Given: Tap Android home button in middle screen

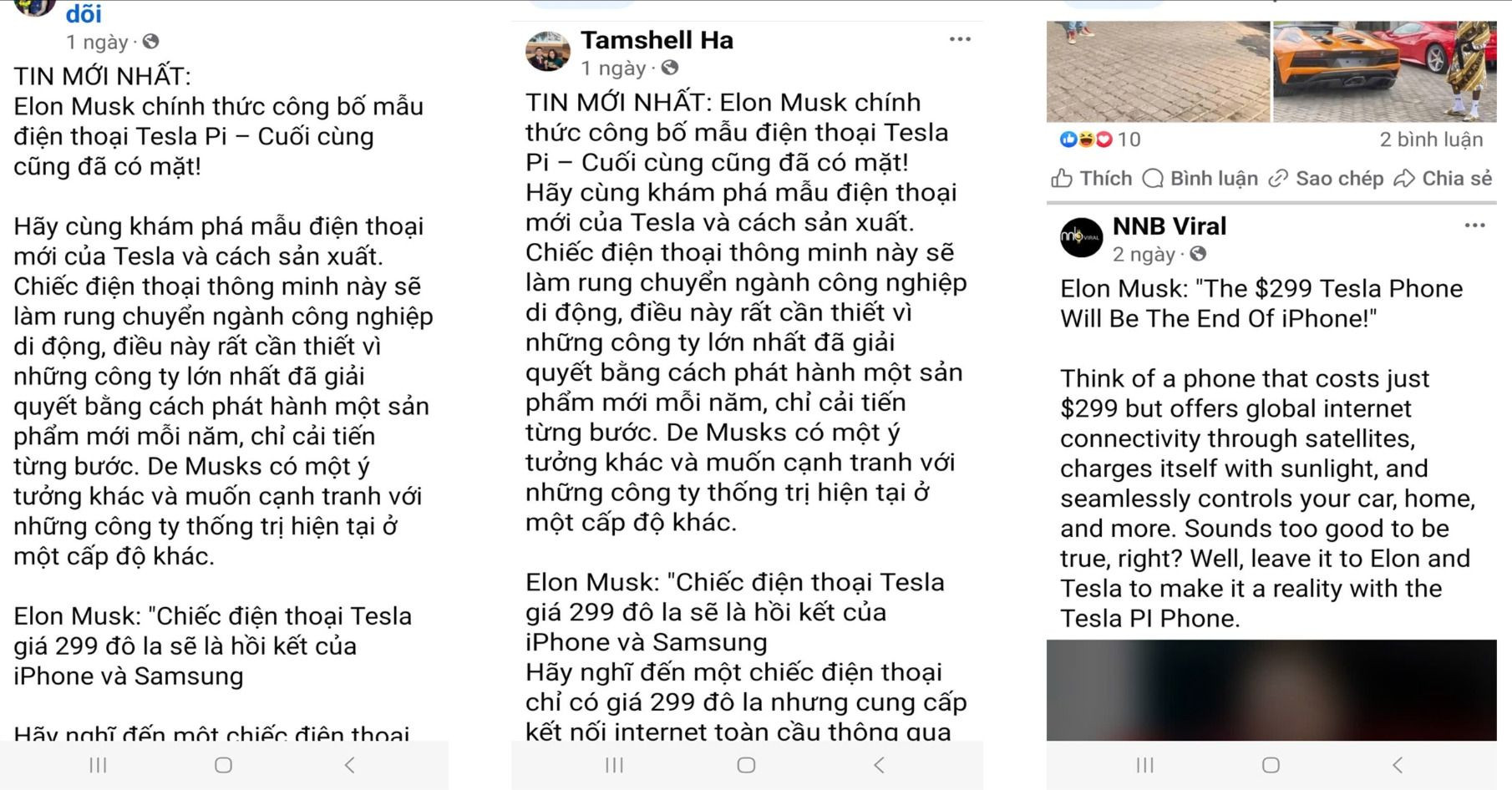Looking at the screenshot, I should (746, 765).
